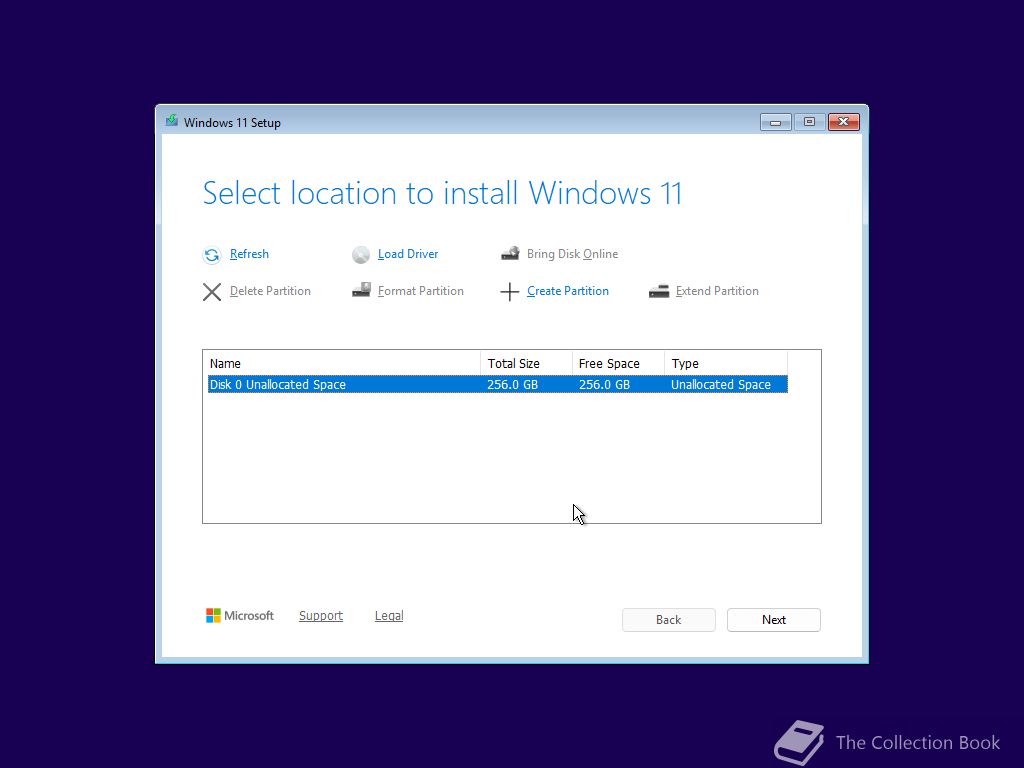
Task: Click the Delete Partition label
Action: [270, 291]
